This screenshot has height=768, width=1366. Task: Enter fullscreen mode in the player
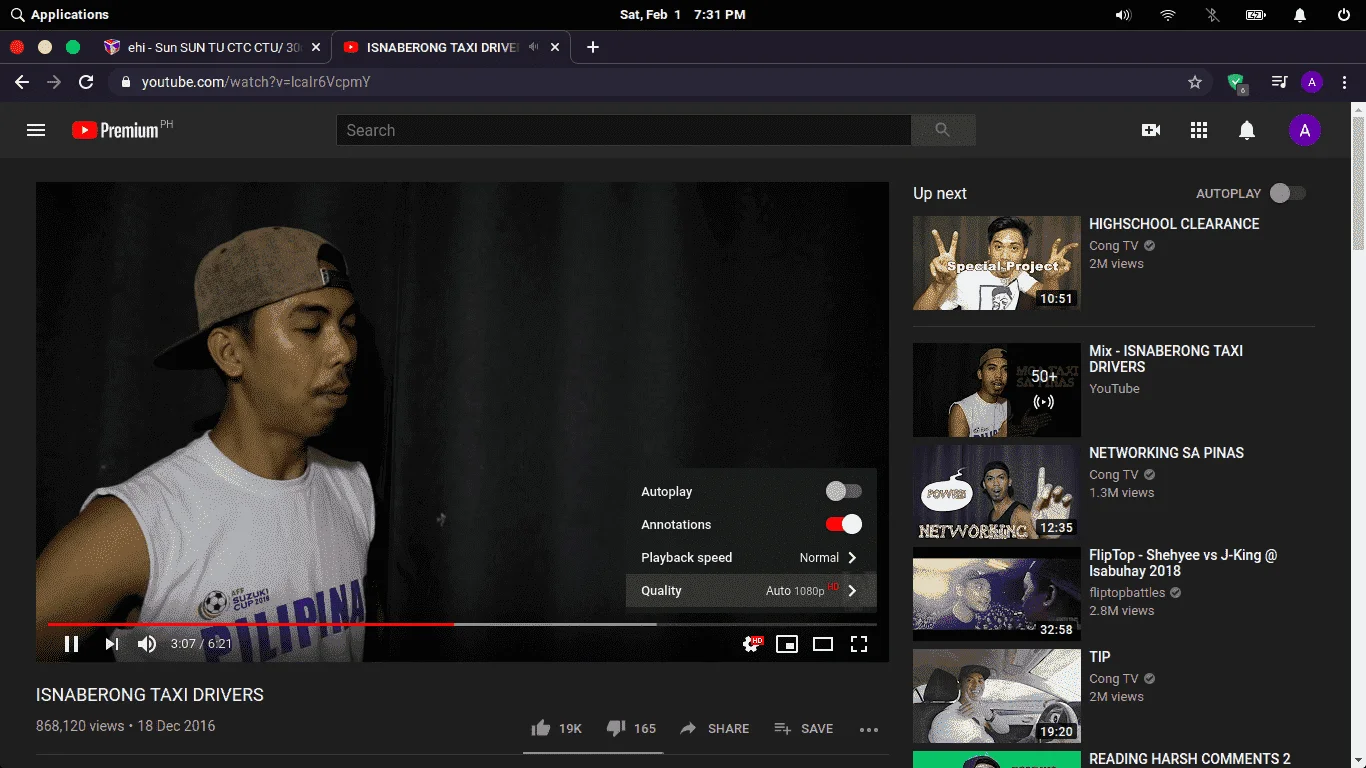click(x=859, y=644)
